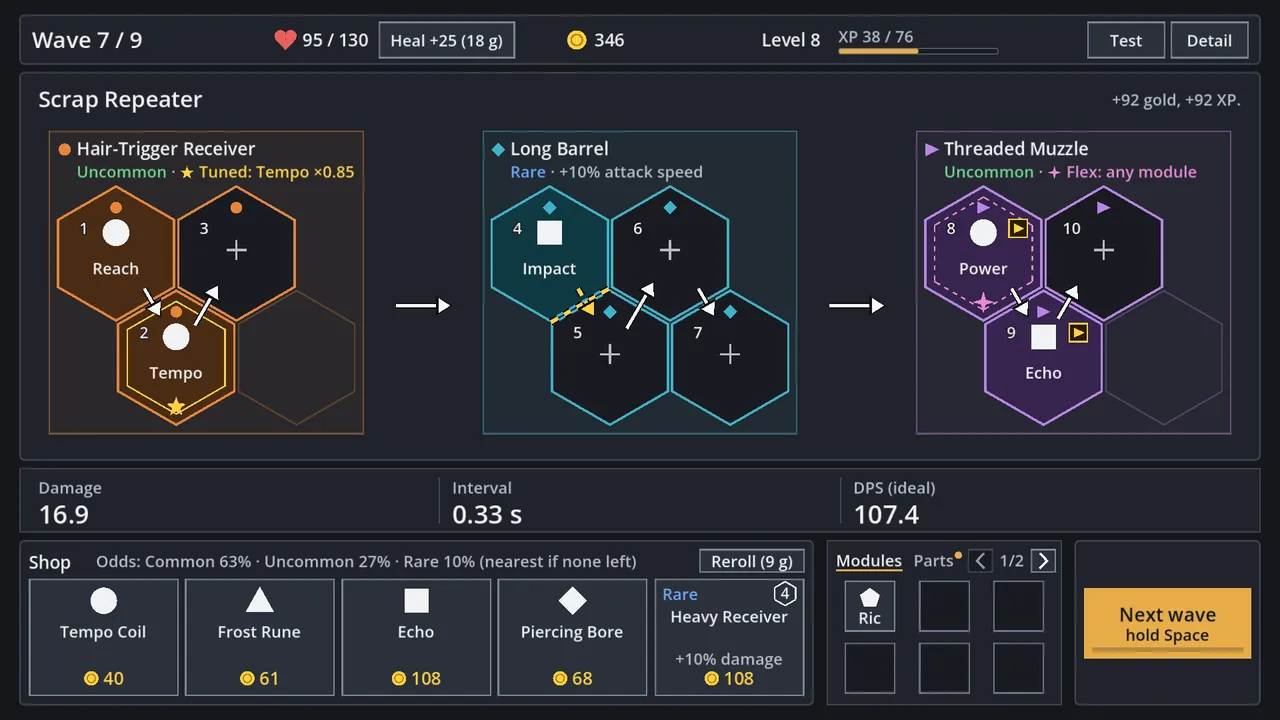Viewport: 1280px width, 720px height.
Task: Click the empty inventory slot right of Ric
Action: pos(944,607)
